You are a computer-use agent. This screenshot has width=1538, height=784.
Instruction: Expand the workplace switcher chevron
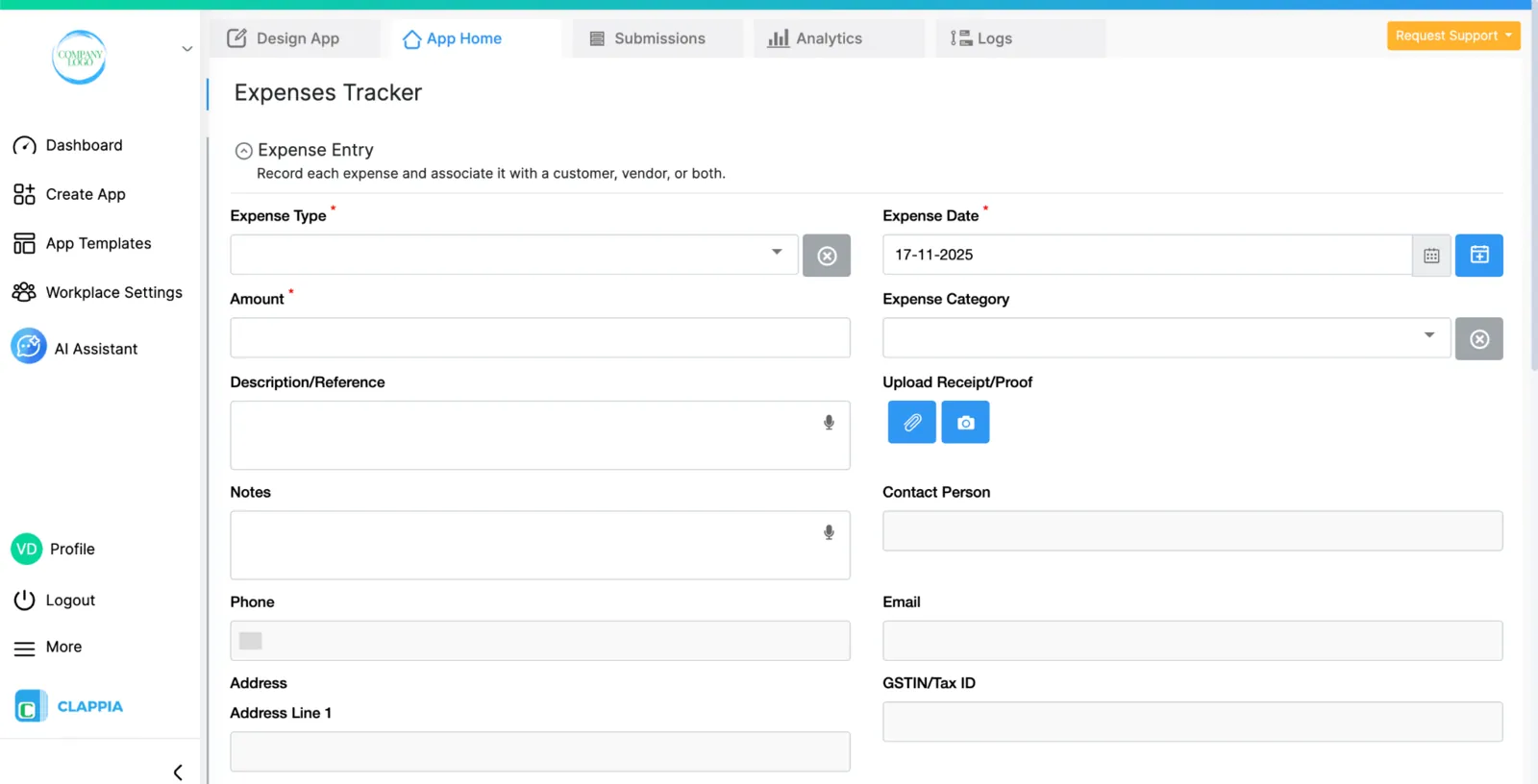pyautogui.click(x=187, y=49)
